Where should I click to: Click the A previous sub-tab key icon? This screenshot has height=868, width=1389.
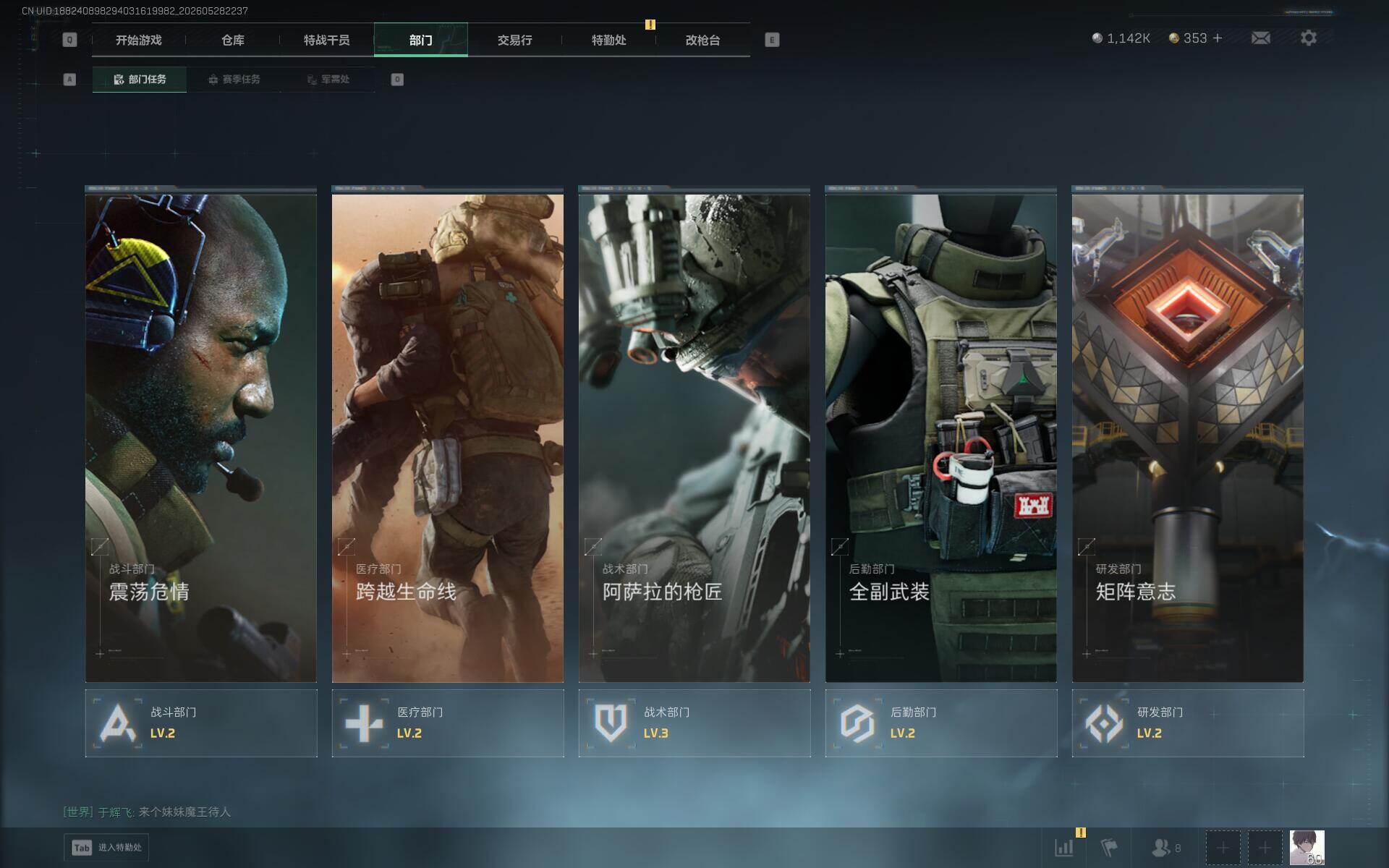coord(69,80)
